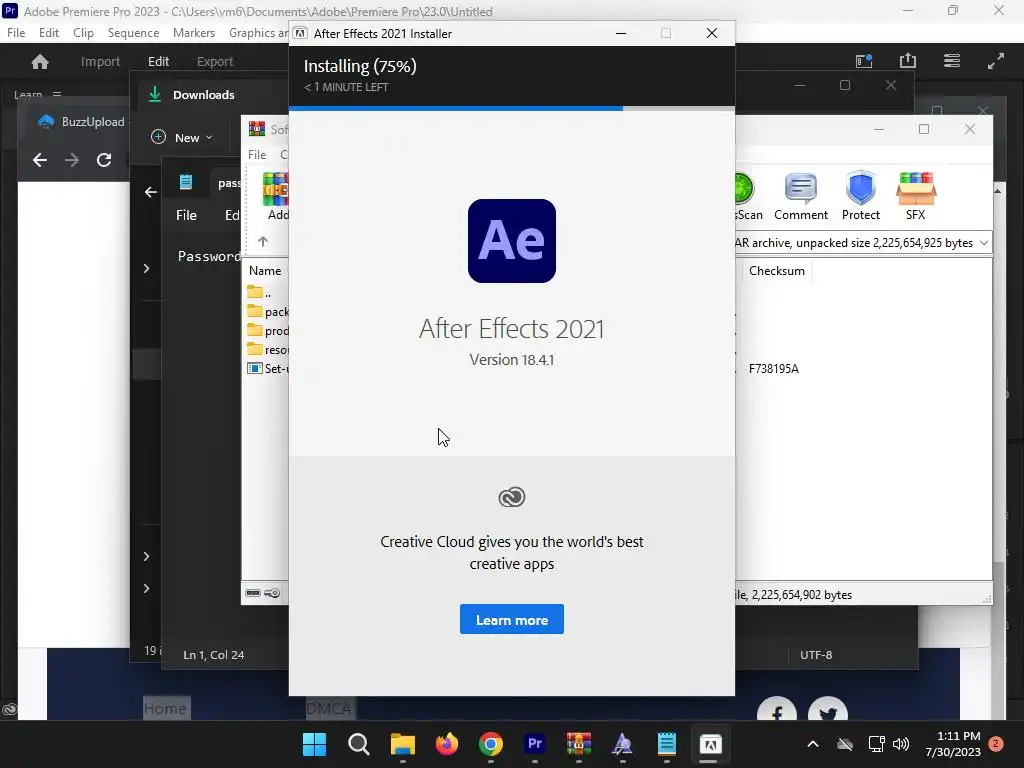Click Downloads tab title in File Explorer
This screenshot has height=768, width=1024.
pos(203,95)
